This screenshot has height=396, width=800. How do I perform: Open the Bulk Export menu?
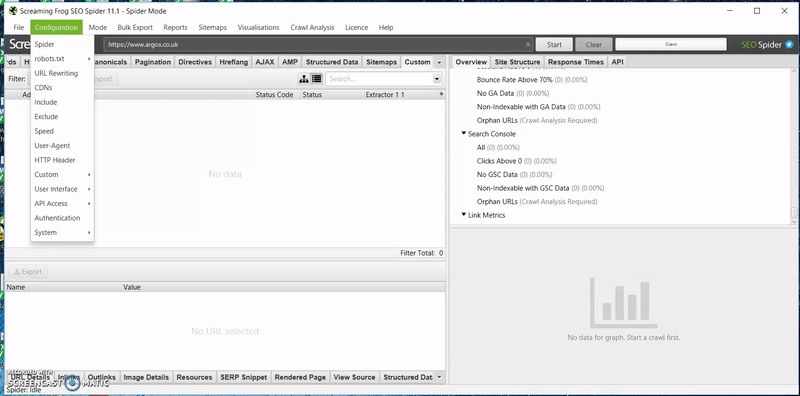pyautogui.click(x=135, y=28)
